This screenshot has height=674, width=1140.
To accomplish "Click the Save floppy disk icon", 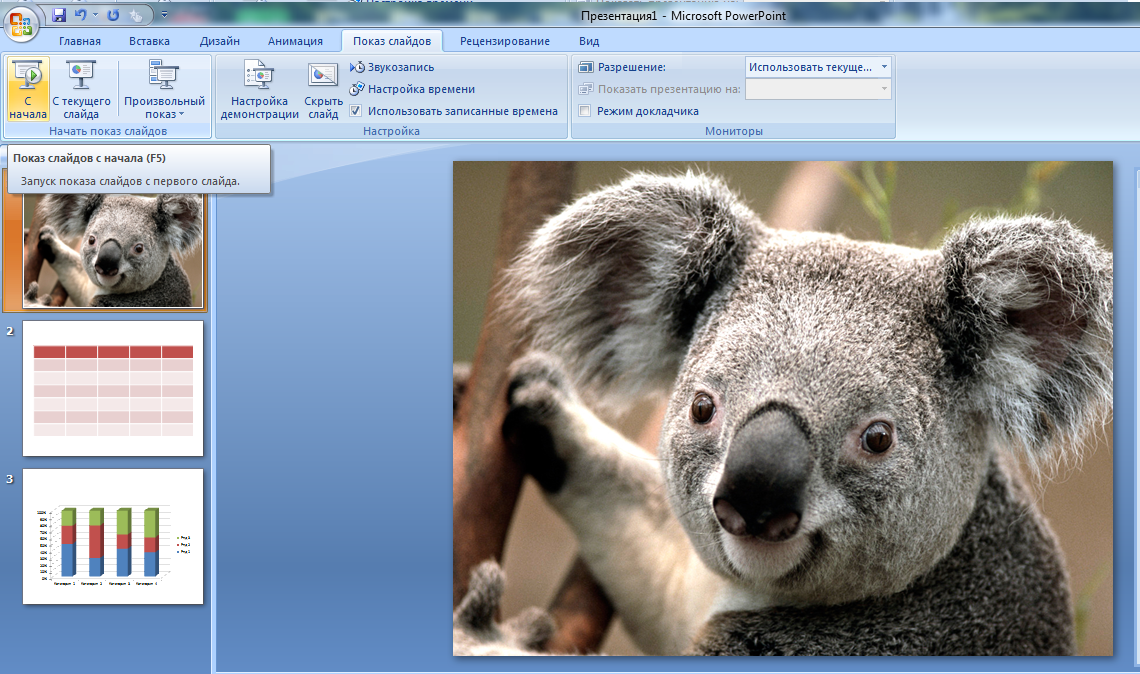I will coord(58,15).
